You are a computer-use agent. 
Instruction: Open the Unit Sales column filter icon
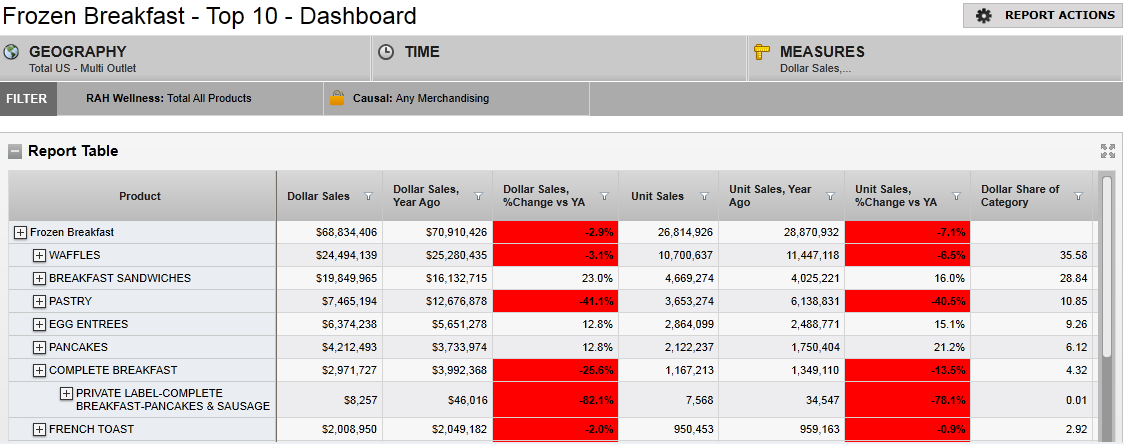[704, 196]
